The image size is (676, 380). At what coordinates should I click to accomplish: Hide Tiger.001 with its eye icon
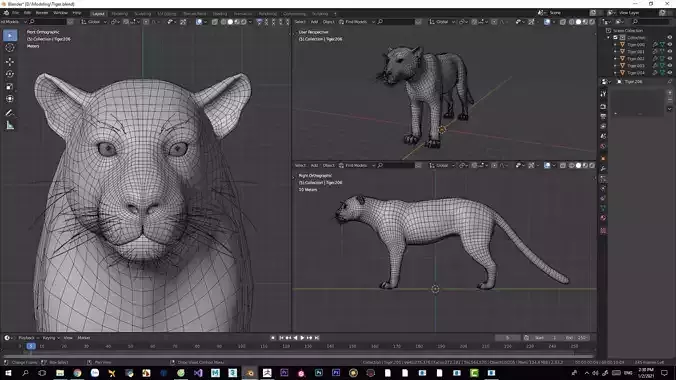pos(670,51)
